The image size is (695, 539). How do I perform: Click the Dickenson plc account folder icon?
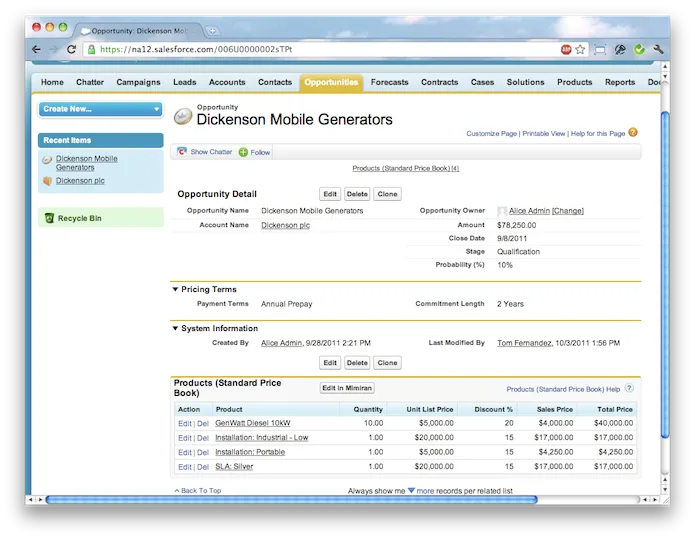(x=47, y=181)
